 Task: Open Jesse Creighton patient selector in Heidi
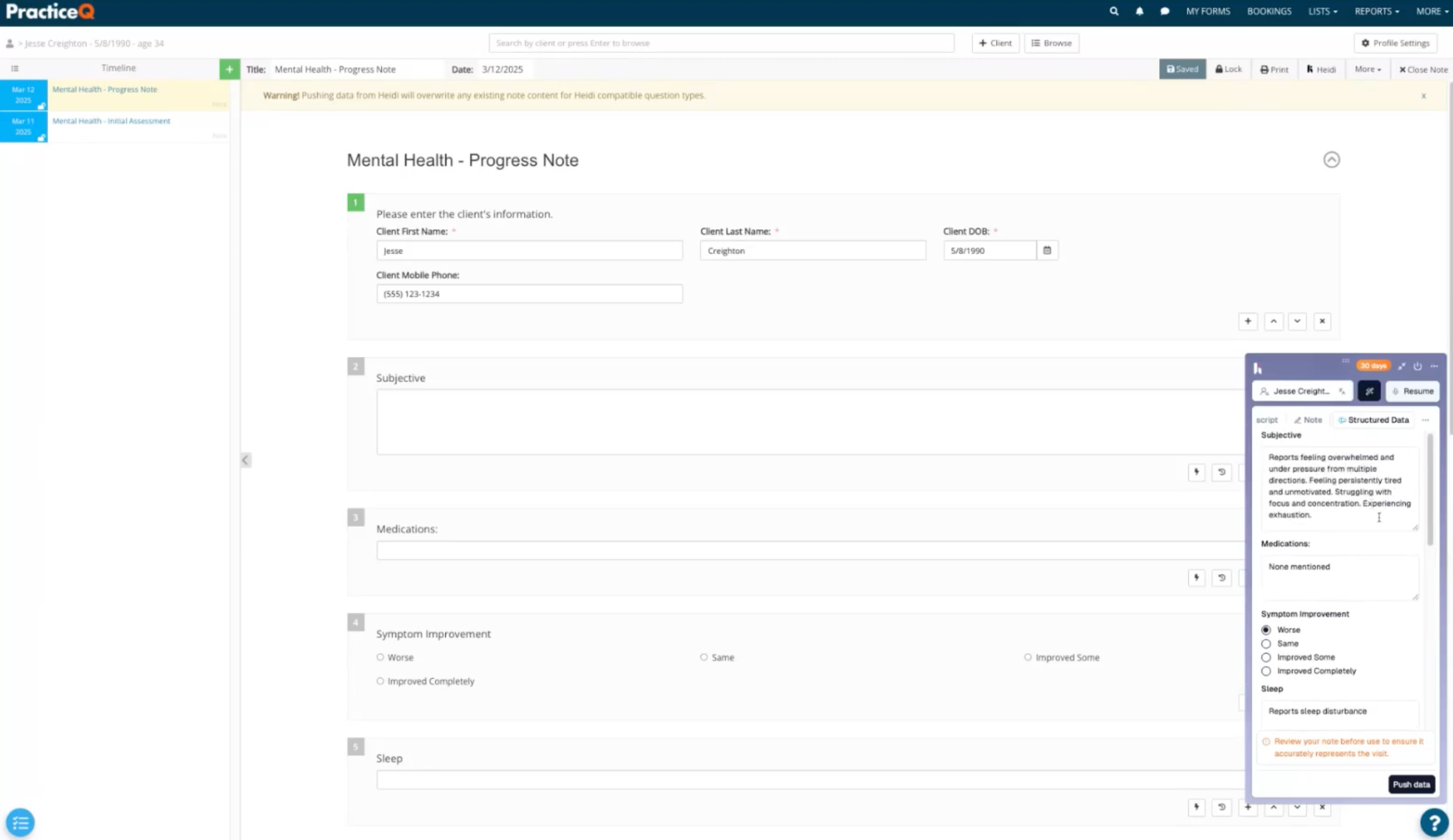[x=1302, y=391]
